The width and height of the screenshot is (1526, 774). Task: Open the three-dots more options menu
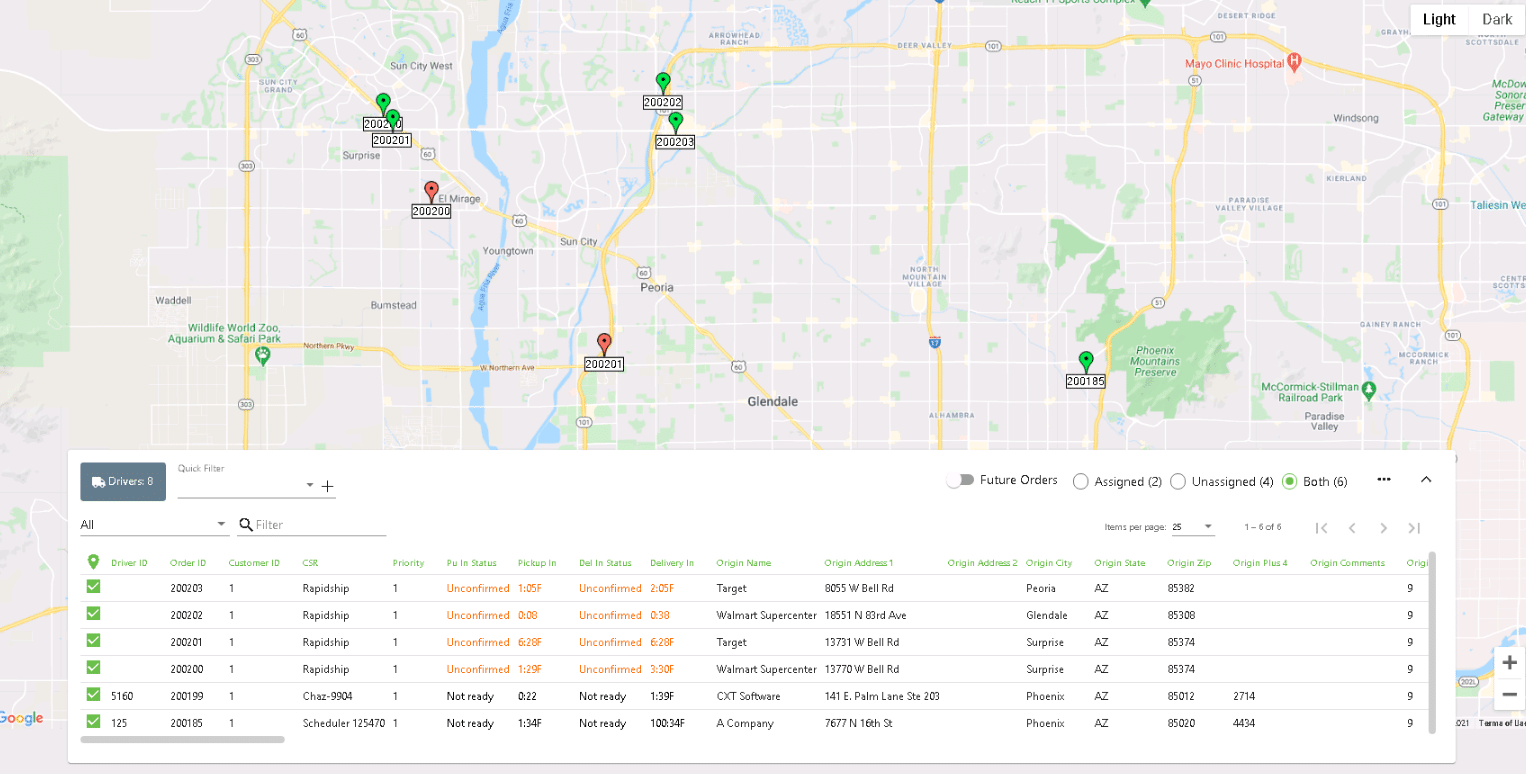click(x=1383, y=479)
